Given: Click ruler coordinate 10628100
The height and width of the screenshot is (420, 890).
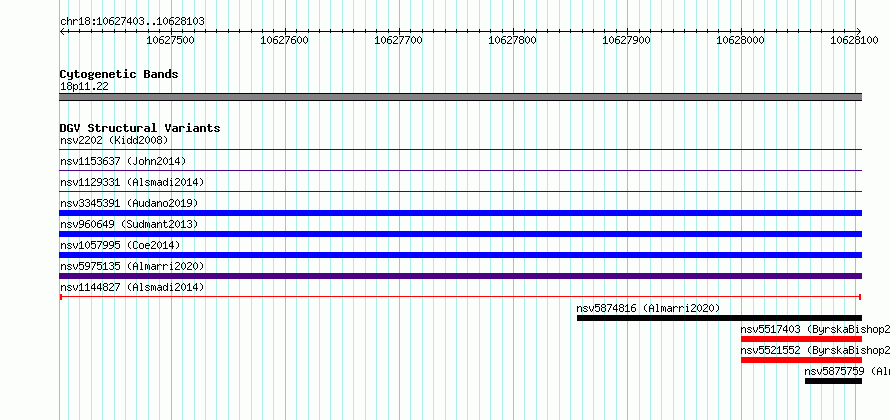Looking at the screenshot, I should (x=855, y=40).
